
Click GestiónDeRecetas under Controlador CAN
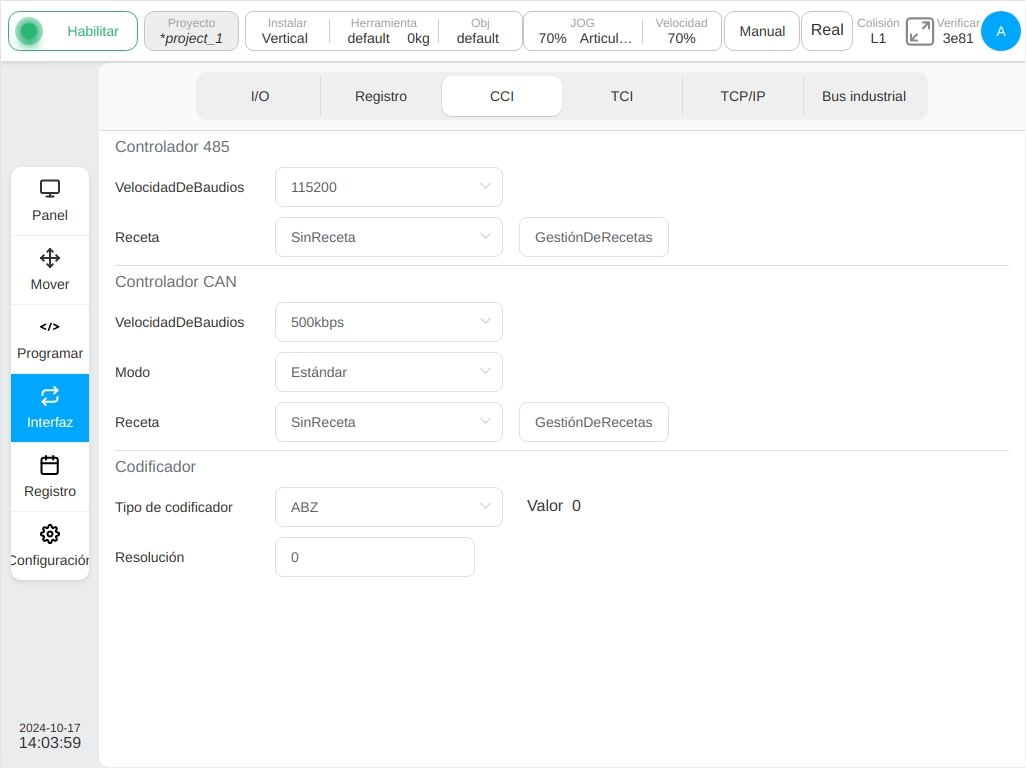(593, 423)
